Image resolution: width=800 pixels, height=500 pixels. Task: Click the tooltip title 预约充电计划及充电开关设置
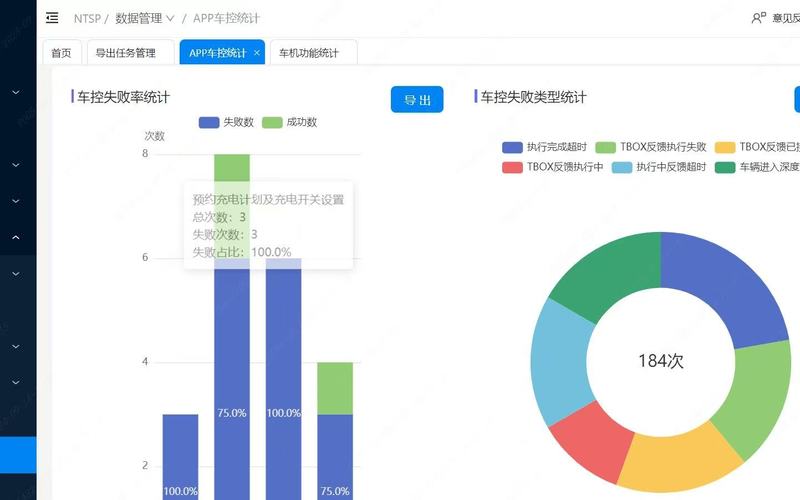268,199
